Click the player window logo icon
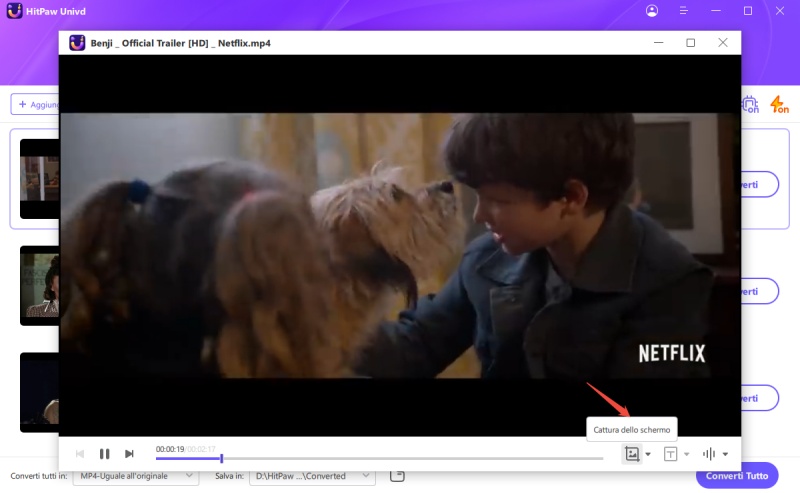800x493 pixels. [x=77, y=43]
